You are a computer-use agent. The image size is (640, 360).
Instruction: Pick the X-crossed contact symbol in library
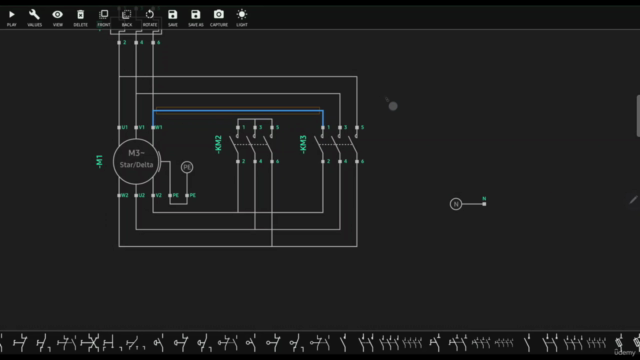(90, 343)
